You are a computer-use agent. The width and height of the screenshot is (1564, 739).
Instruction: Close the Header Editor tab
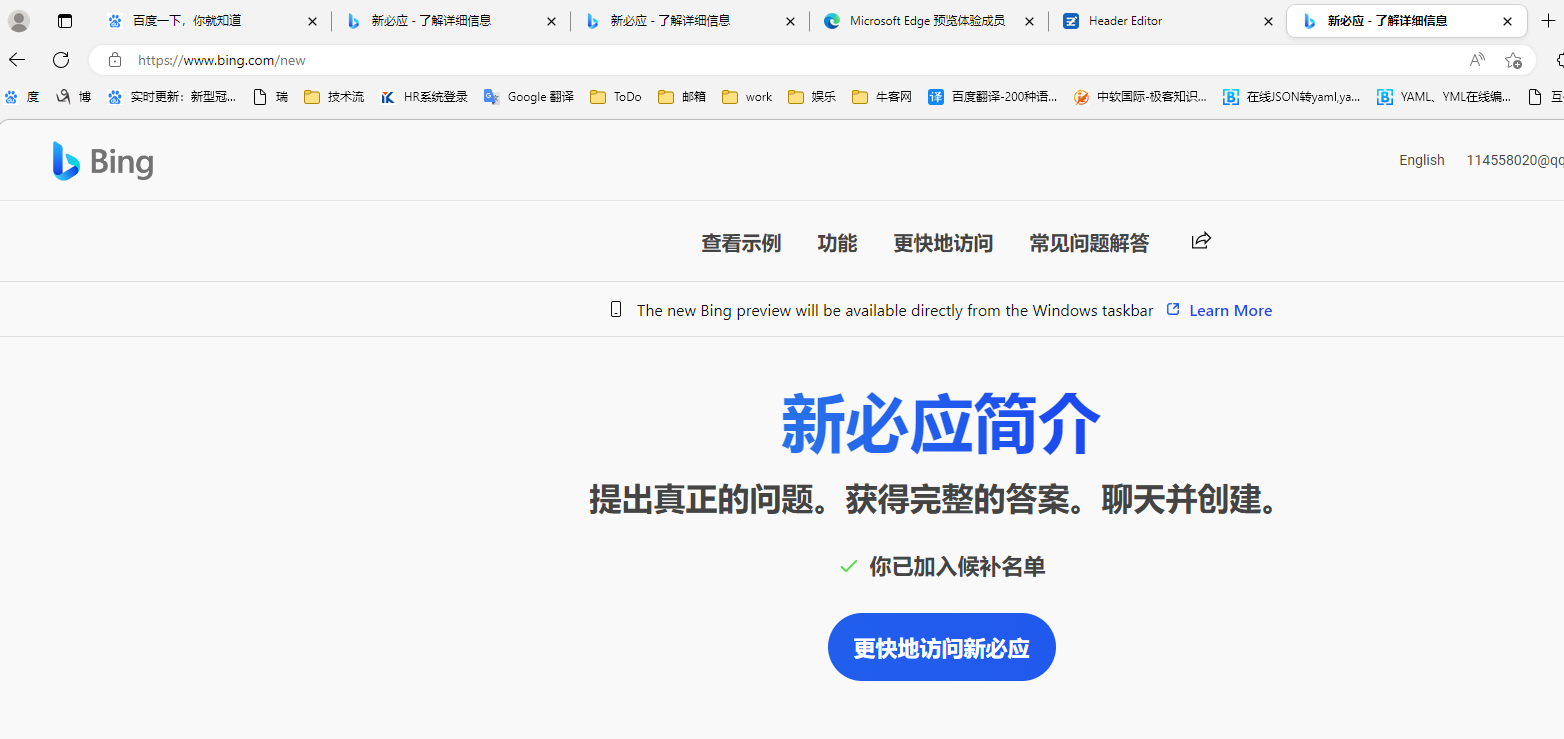1268,21
